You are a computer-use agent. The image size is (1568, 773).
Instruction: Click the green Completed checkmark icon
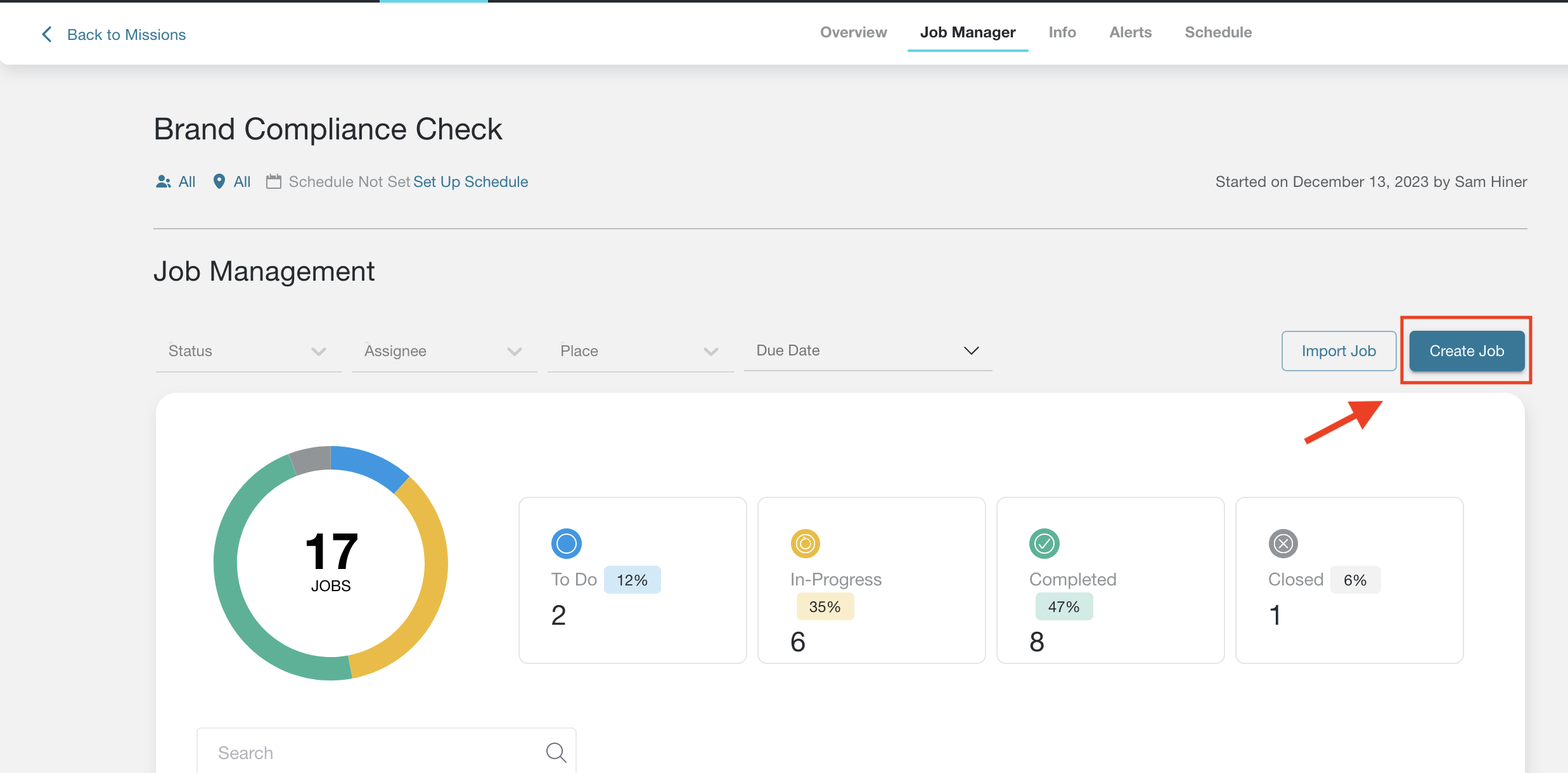click(1044, 544)
